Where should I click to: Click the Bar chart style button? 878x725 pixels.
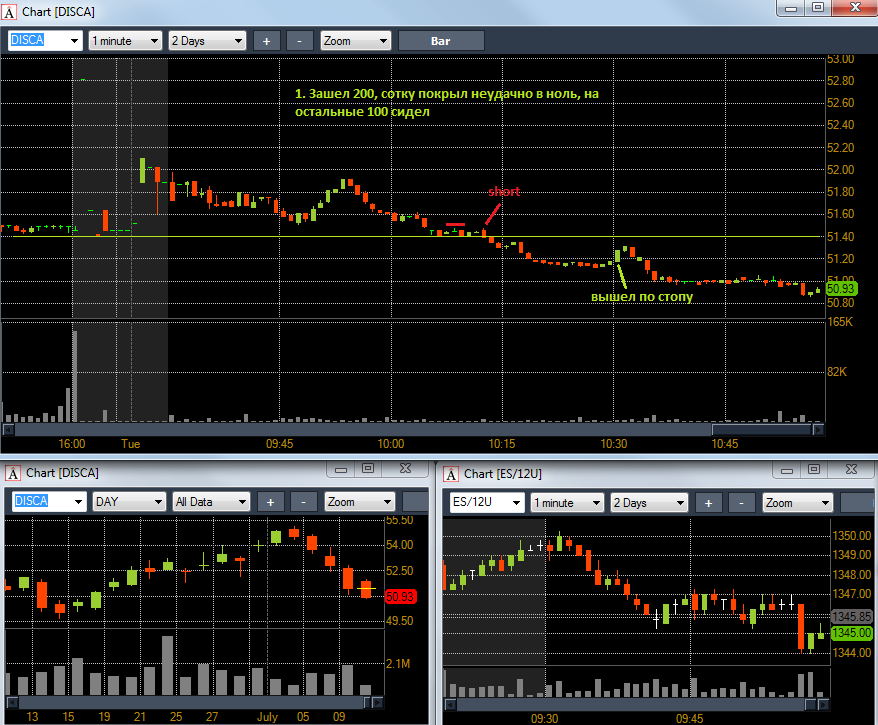tap(441, 41)
